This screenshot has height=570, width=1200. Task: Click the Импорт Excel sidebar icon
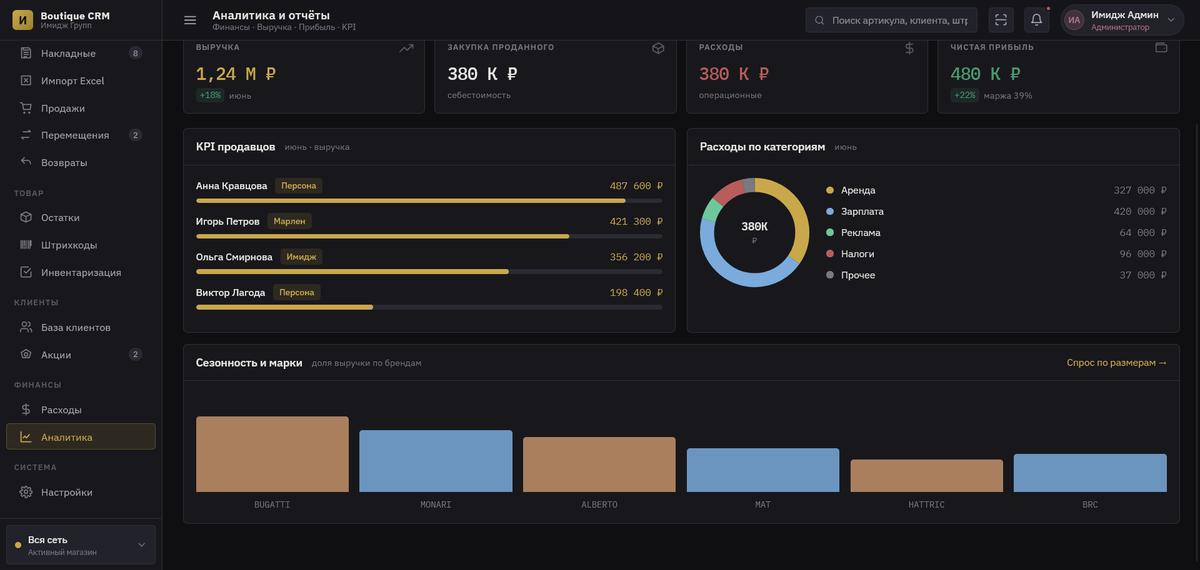point(26,81)
